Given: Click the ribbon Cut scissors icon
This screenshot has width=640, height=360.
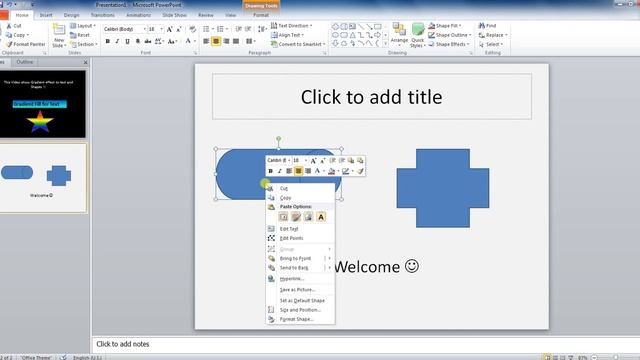Looking at the screenshot, I should (9, 26).
